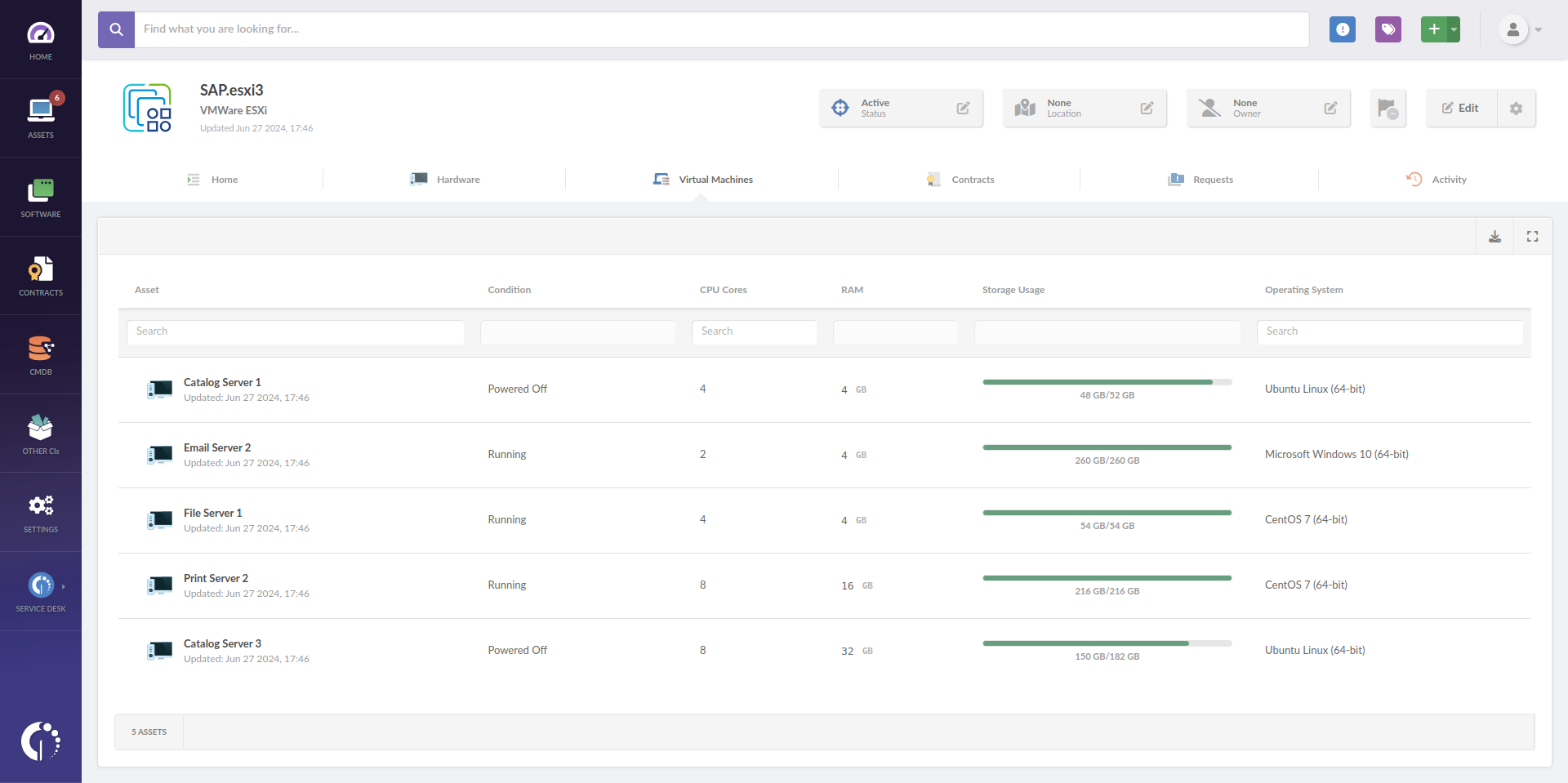Screen dimensions: 1568x783
Task: Open the notifications alert icon
Action: 1343,29
